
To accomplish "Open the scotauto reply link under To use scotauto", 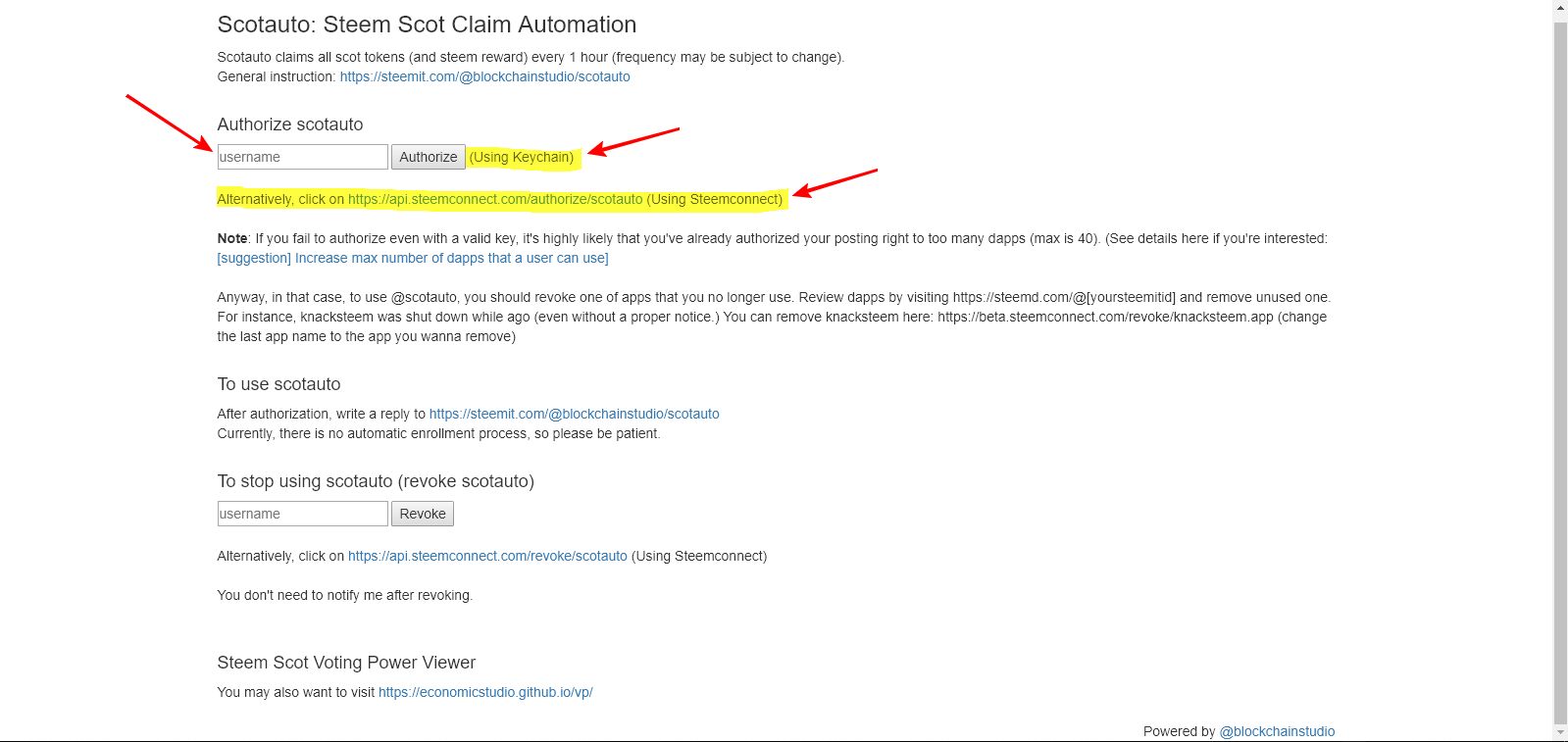I will [x=574, y=414].
